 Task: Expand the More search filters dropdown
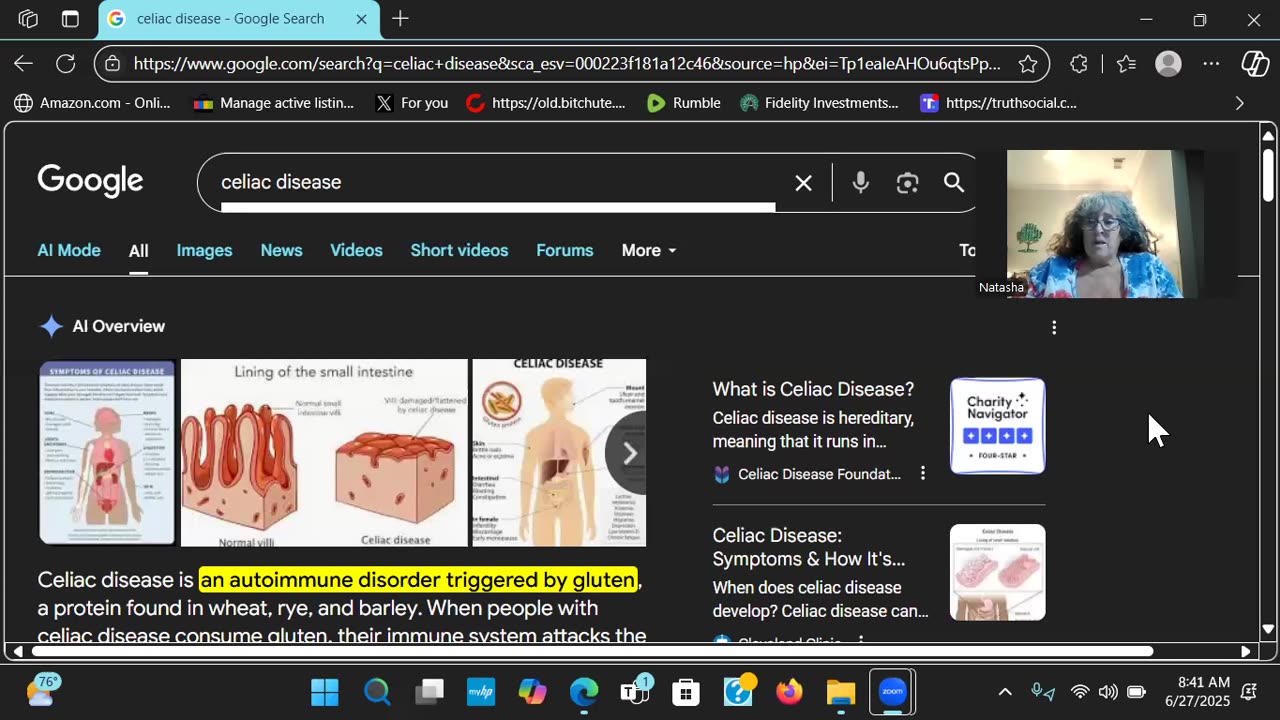[x=649, y=250]
